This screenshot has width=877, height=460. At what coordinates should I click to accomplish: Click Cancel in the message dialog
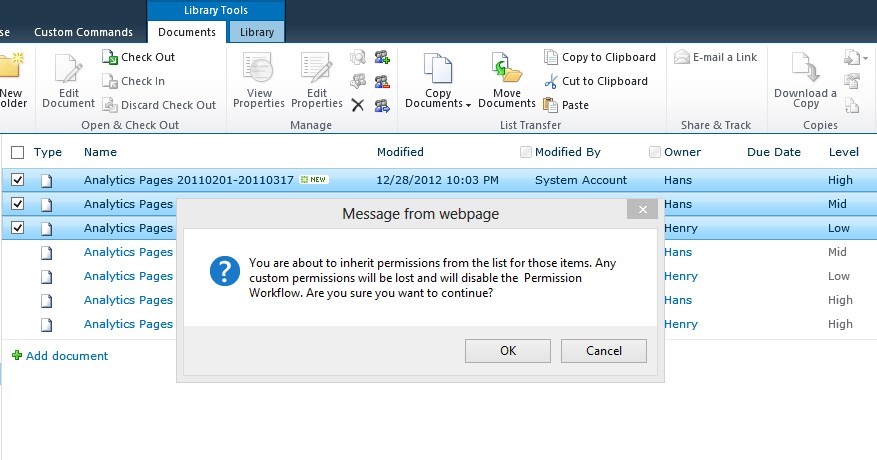(x=604, y=351)
